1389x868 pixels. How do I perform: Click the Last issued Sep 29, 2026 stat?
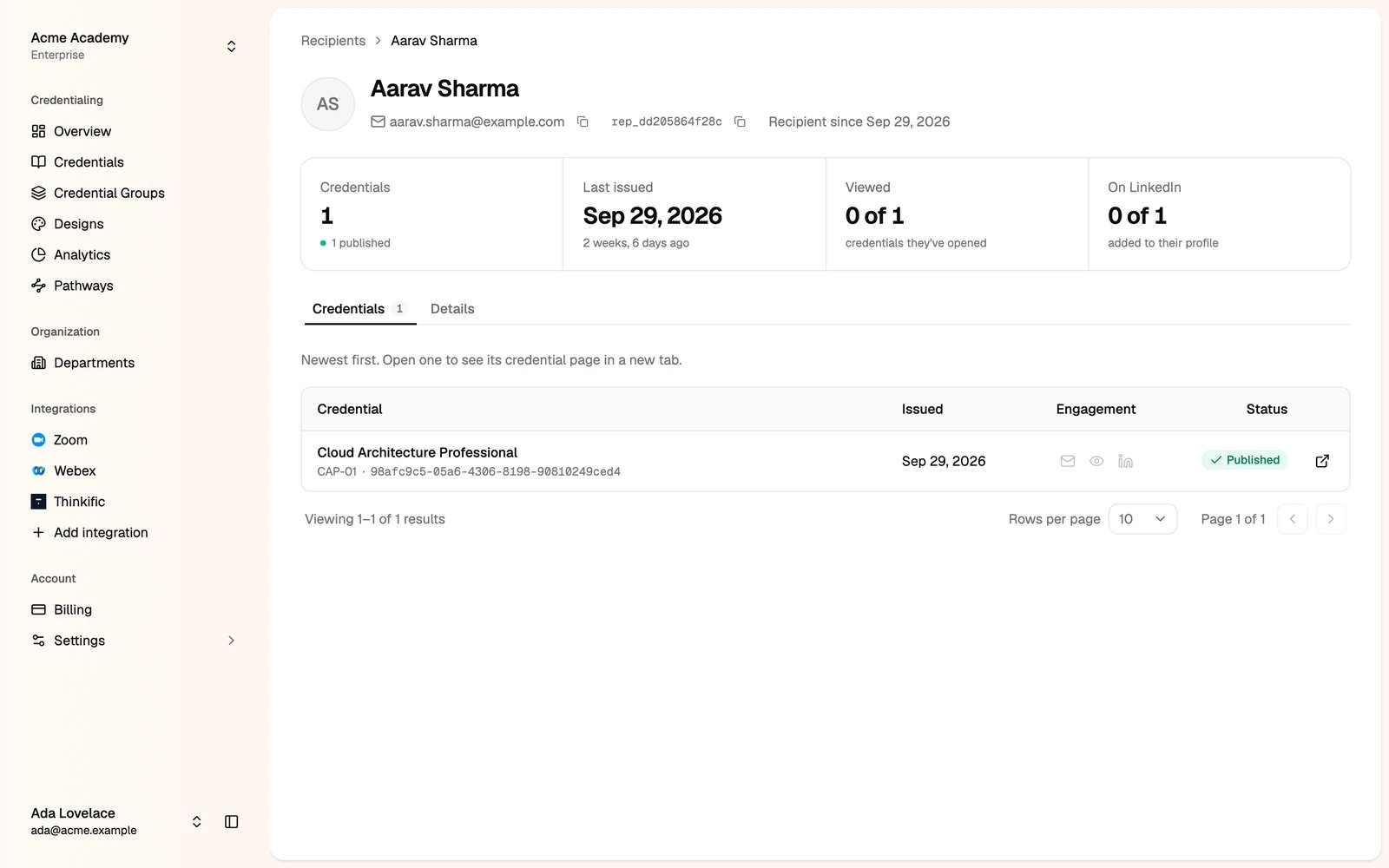point(694,214)
